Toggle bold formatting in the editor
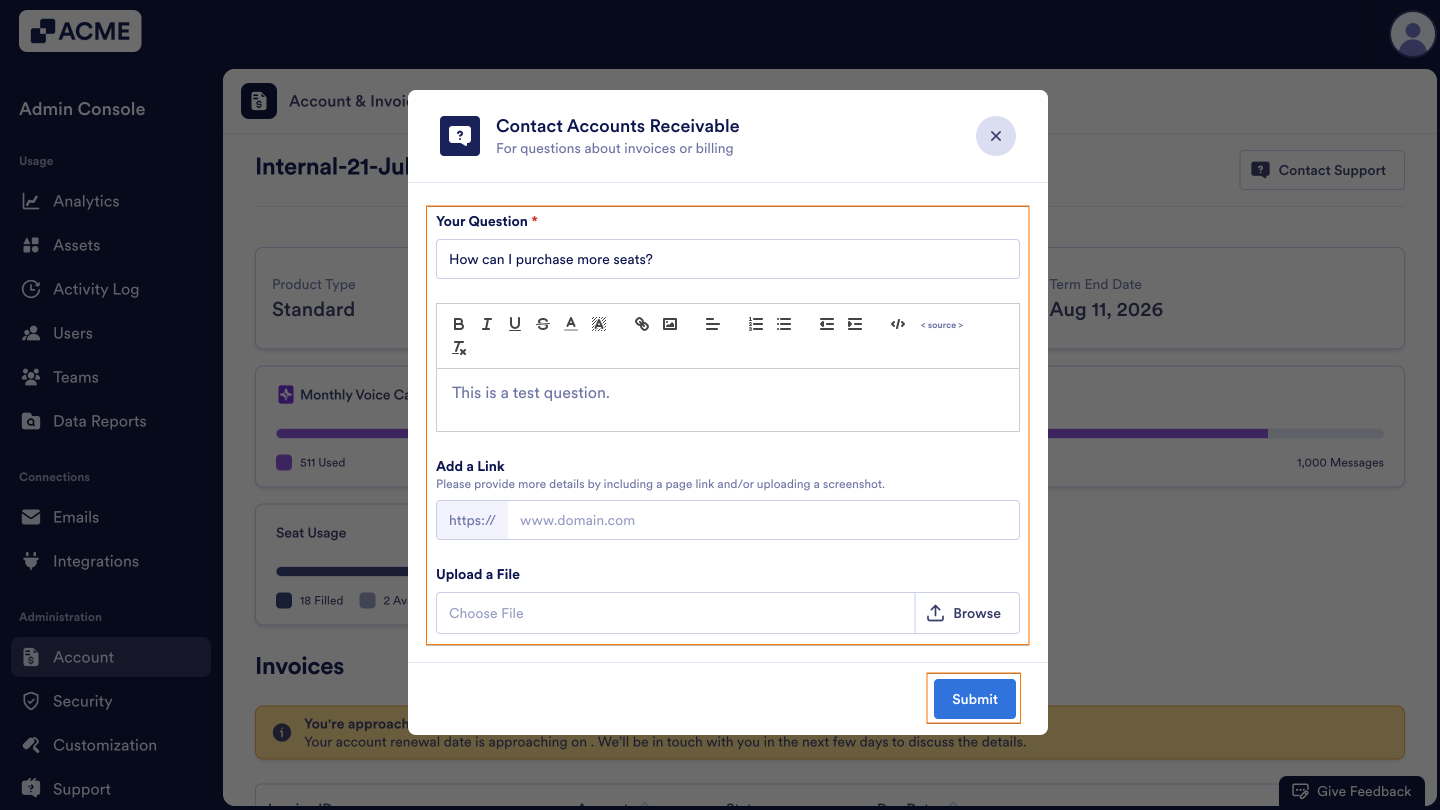The height and width of the screenshot is (810, 1440). [x=459, y=324]
